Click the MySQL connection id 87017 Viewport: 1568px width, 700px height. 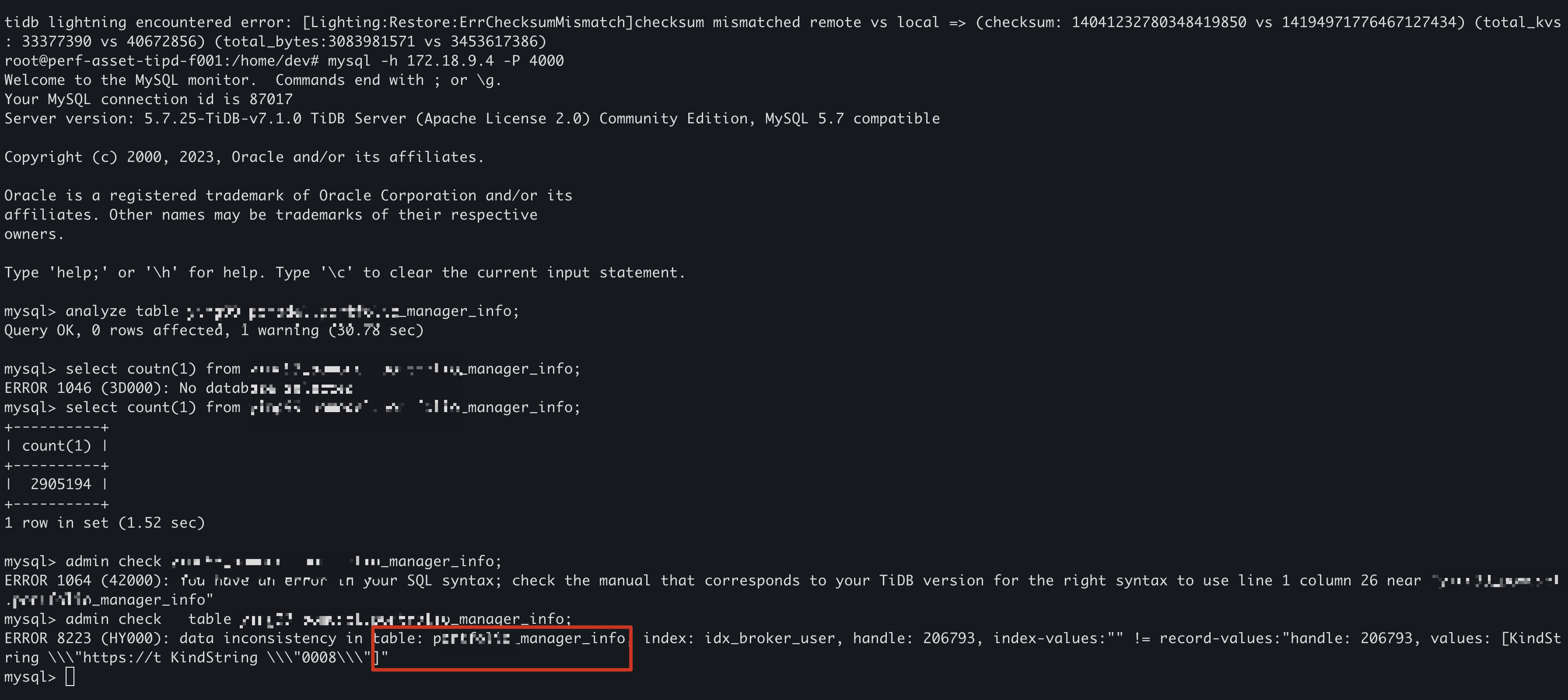point(271,99)
